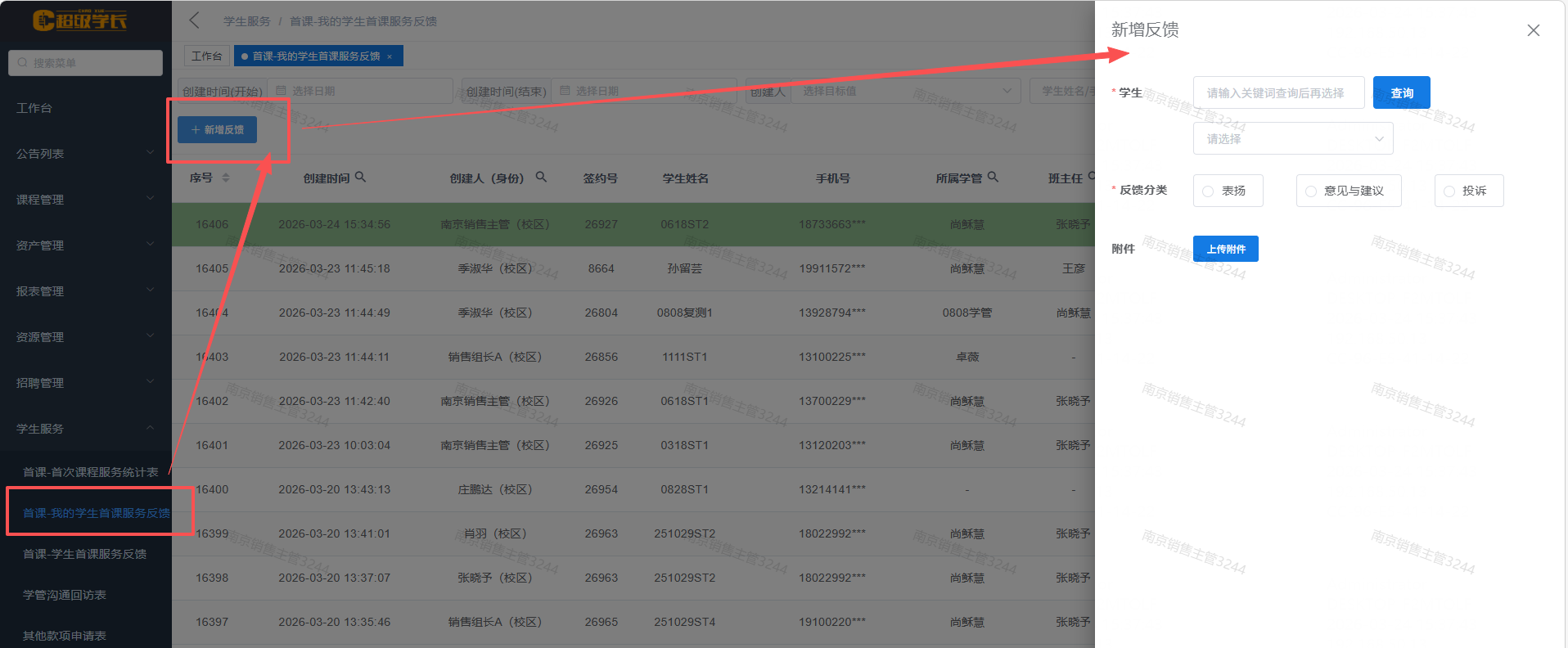This screenshot has height=648, width=1568.
Task: Click the 搜索菜单 search box
Action: coord(86,63)
